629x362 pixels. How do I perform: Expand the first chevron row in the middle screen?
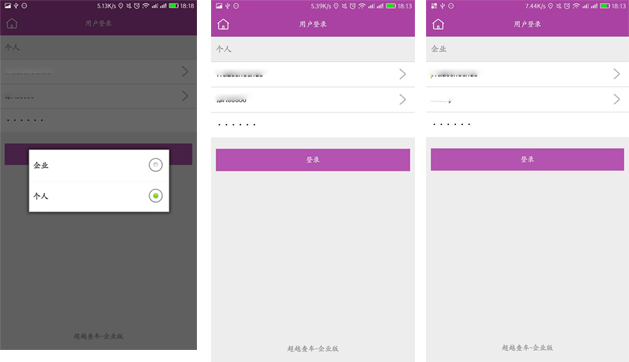(313, 74)
